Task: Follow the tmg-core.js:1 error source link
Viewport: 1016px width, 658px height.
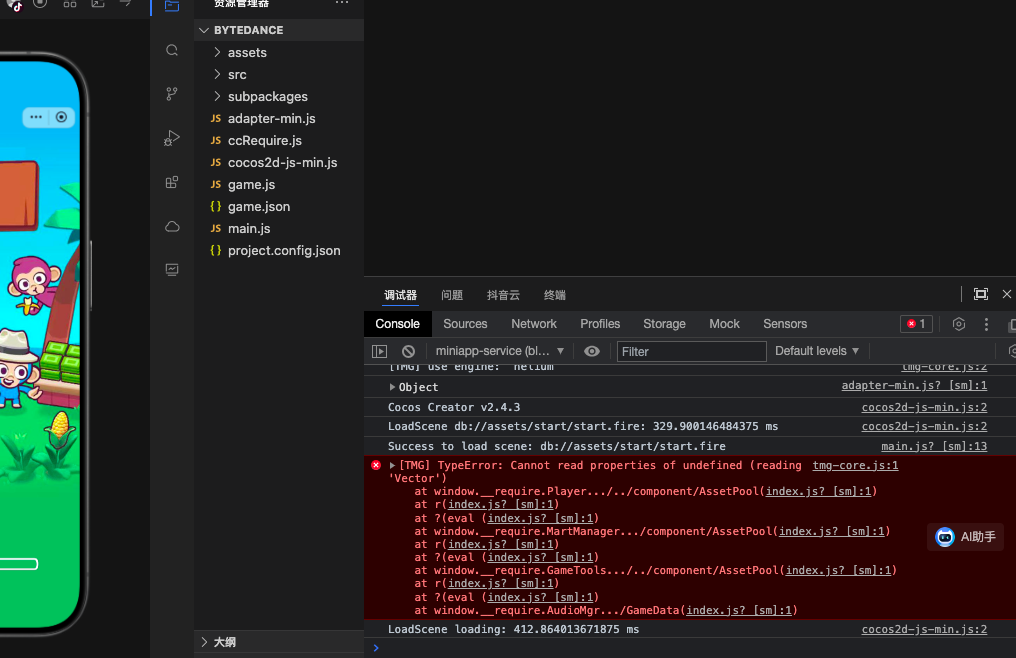Action: 855,465
